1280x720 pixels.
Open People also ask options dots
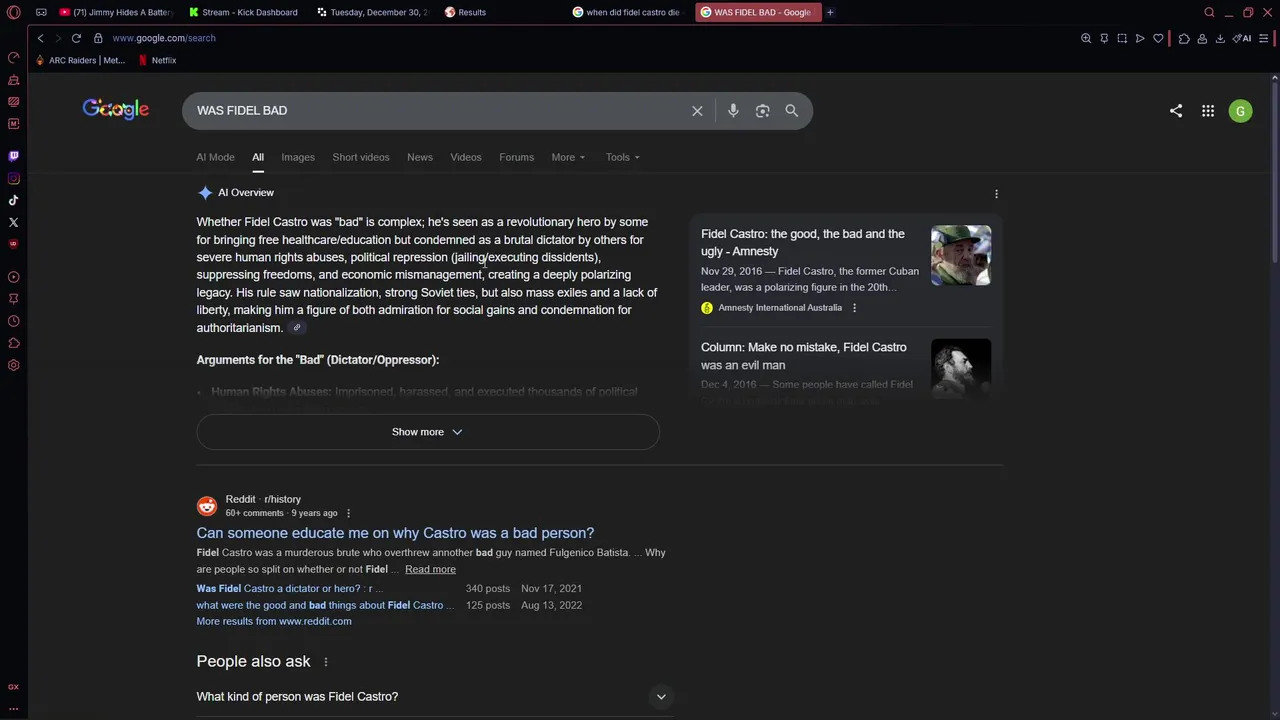(325, 662)
